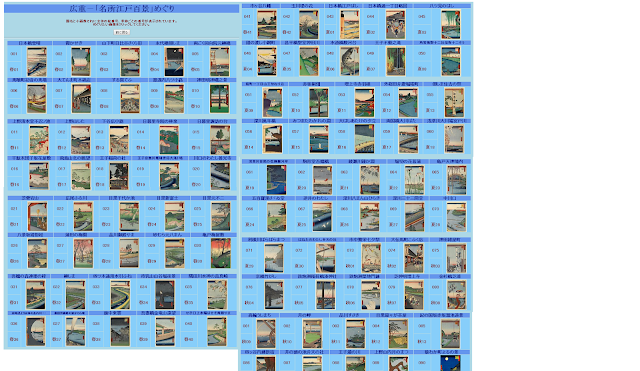Open print 070 thumbnail
Screen dimensions: 640x371
[x=456, y=217]
